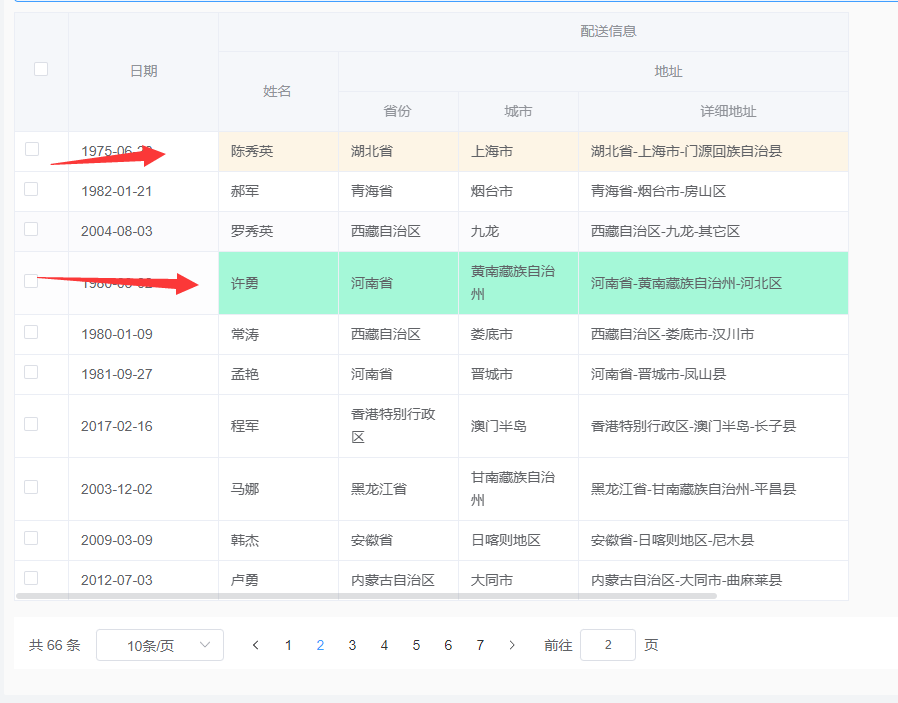The width and height of the screenshot is (898, 703).
Task: Check the checkbox on the 程军 row
Action: (x=29, y=425)
